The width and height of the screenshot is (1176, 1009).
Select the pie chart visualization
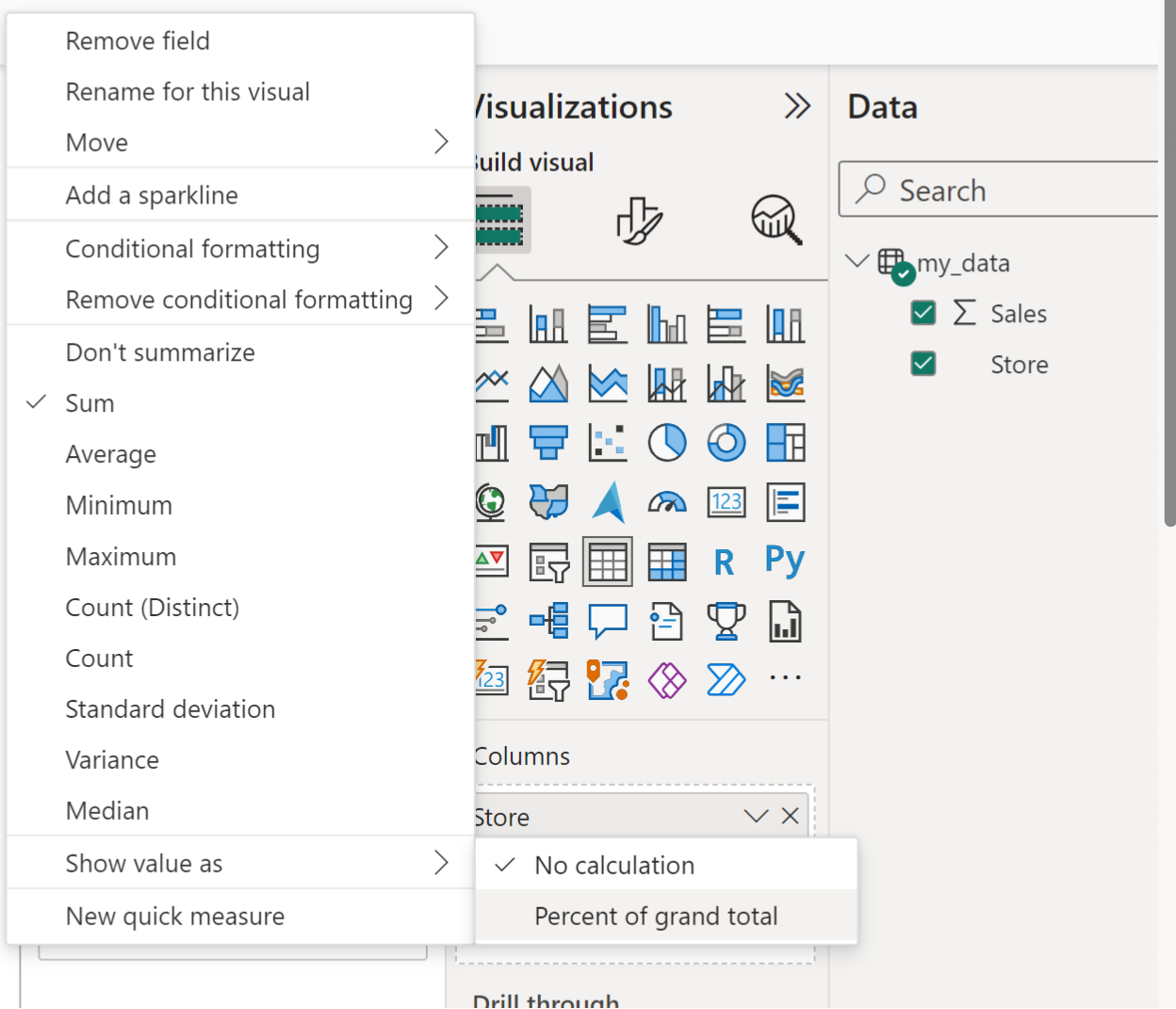[667, 443]
